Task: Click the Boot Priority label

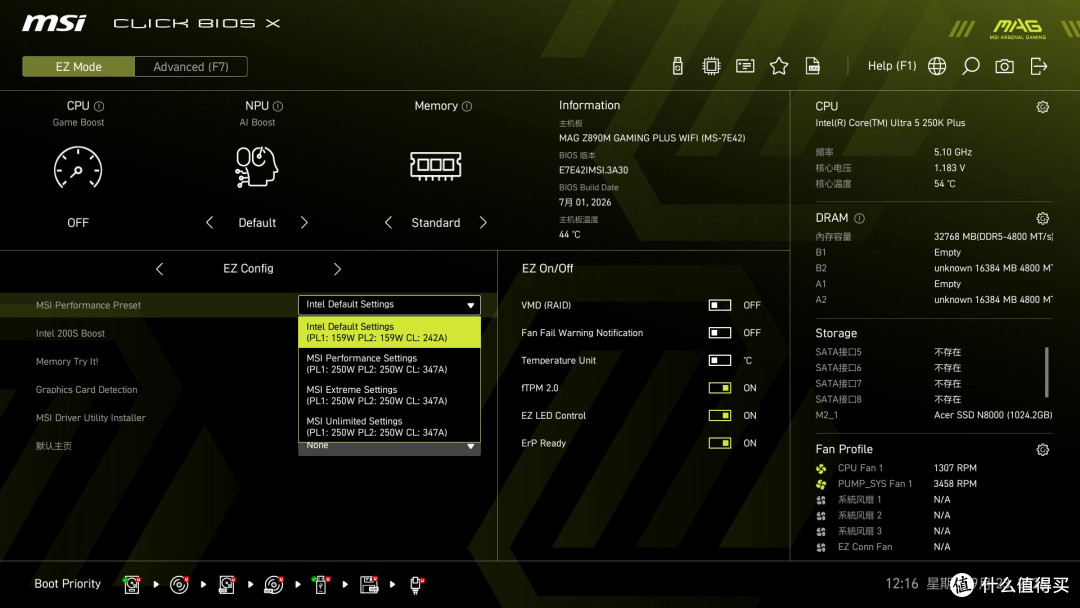Action: pyautogui.click(x=68, y=584)
